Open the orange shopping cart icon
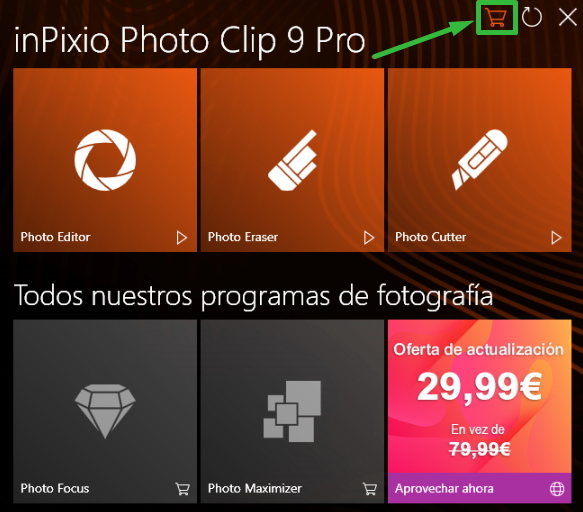This screenshot has width=583, height=512. tap(496, 17)
